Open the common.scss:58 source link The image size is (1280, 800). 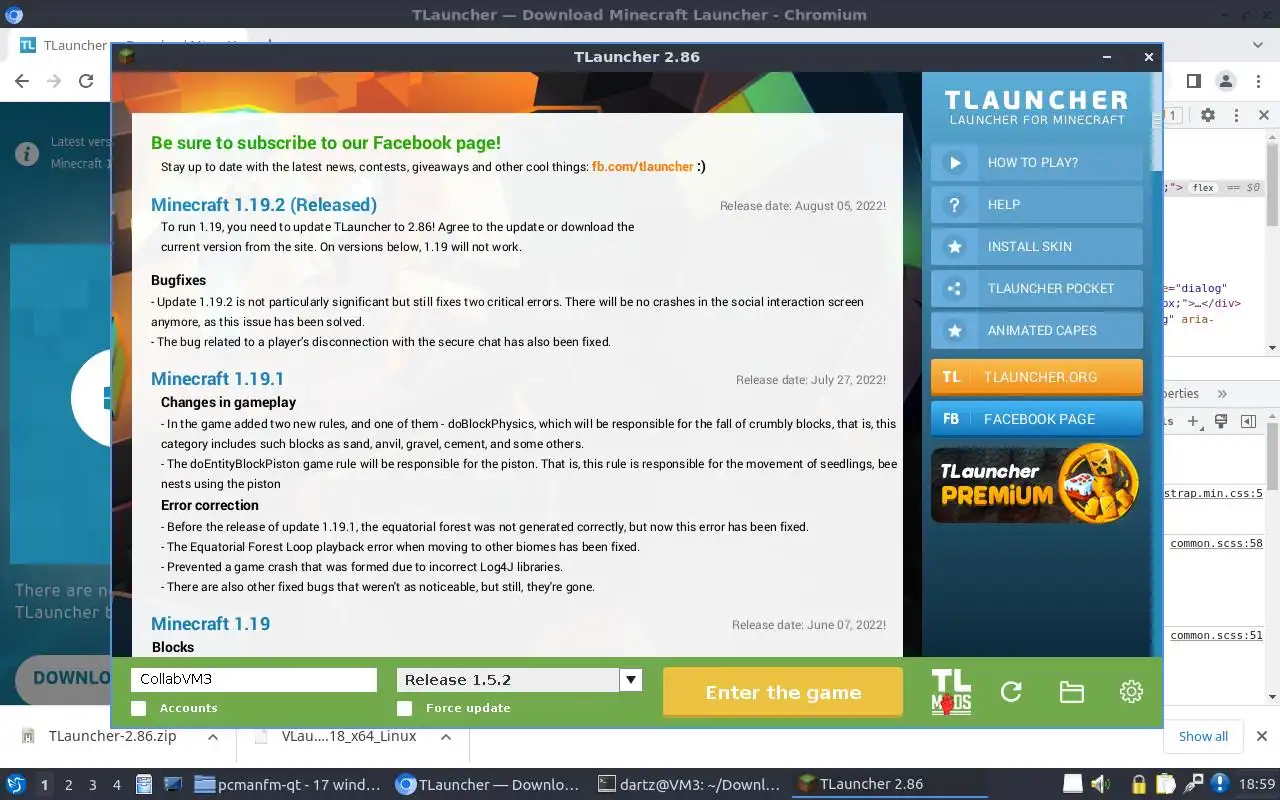pos(1216,544)
